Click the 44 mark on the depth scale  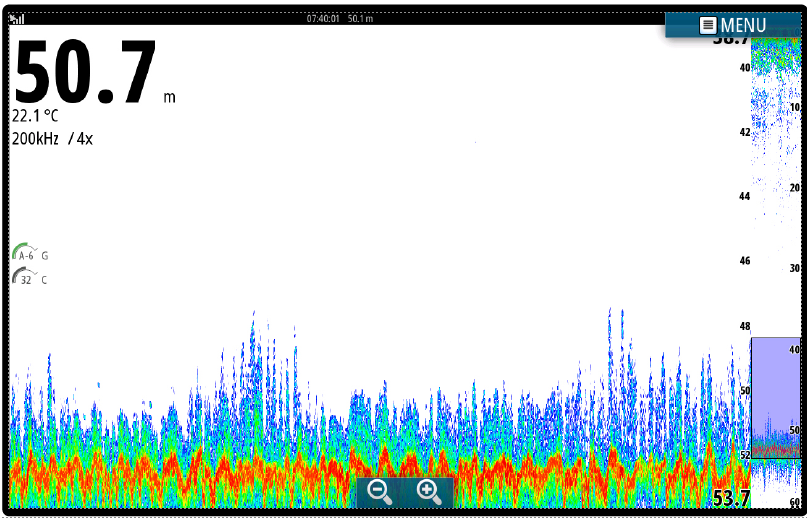pyautogui.click(x=744, y=196)
